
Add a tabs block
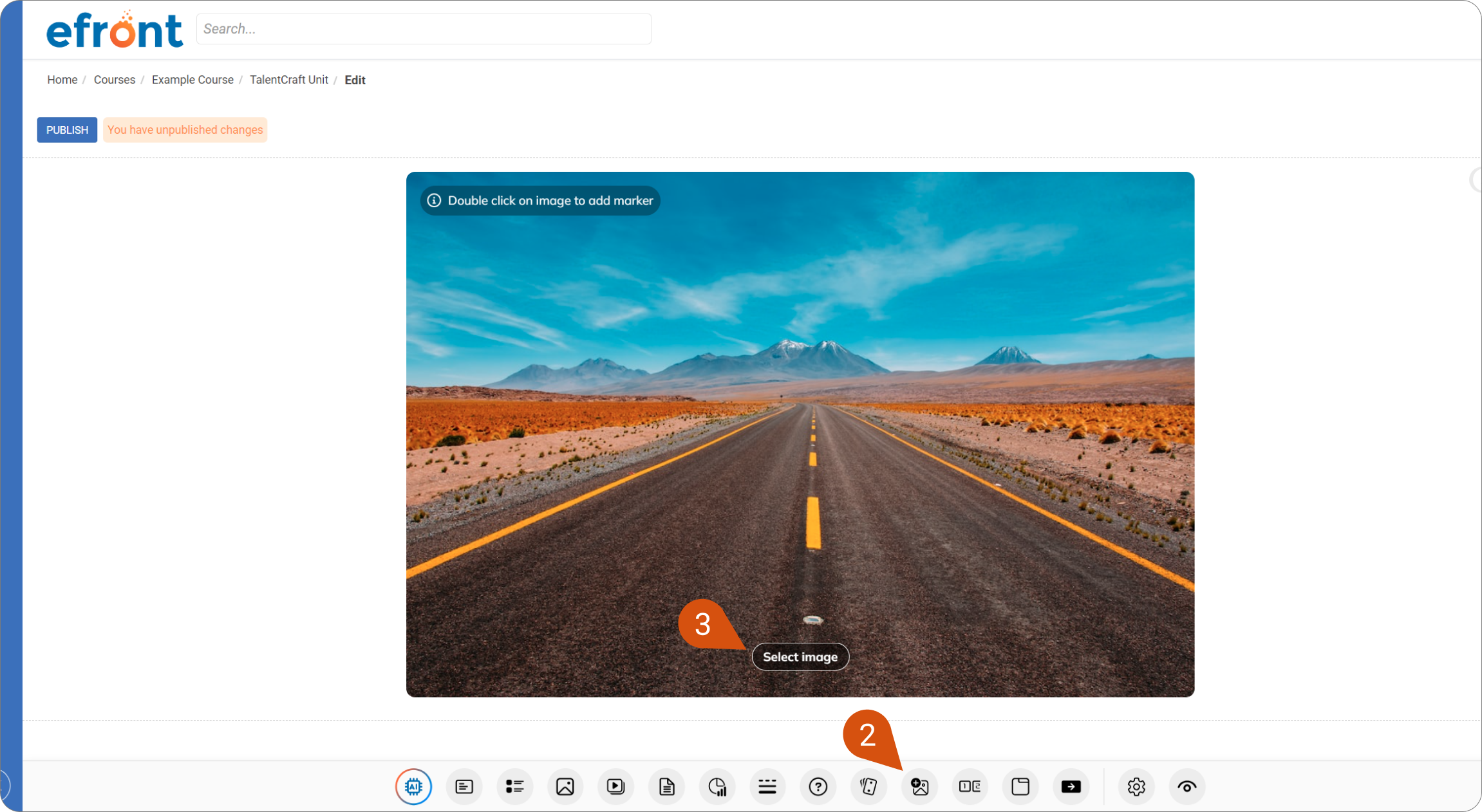click(1020, 786)
